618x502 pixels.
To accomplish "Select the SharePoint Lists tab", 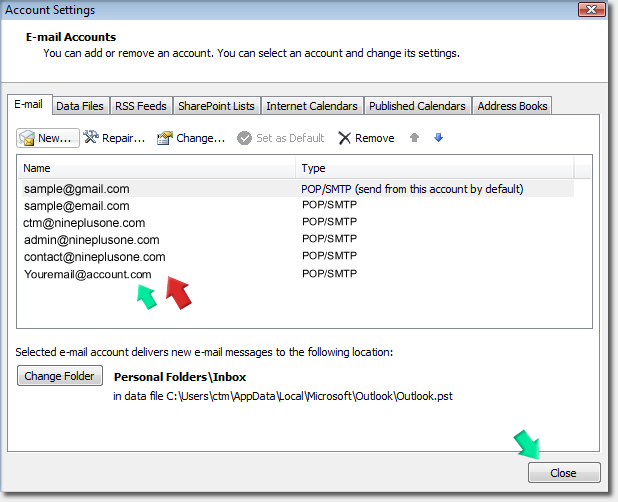I will [216, 106].
